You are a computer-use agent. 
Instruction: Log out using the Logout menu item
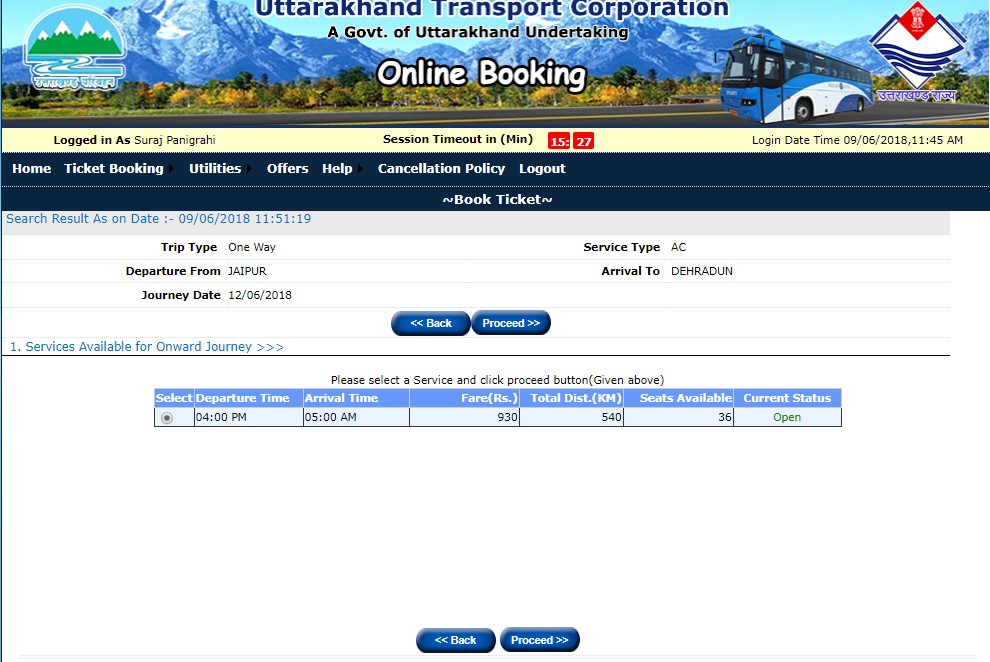[x=542, y=168]
